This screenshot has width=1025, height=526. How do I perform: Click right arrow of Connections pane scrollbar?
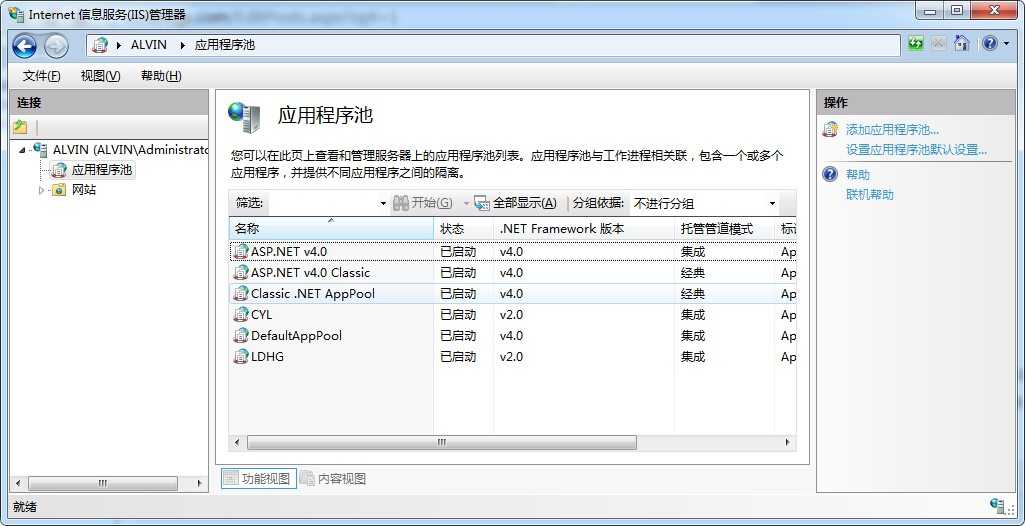point(199,484)
